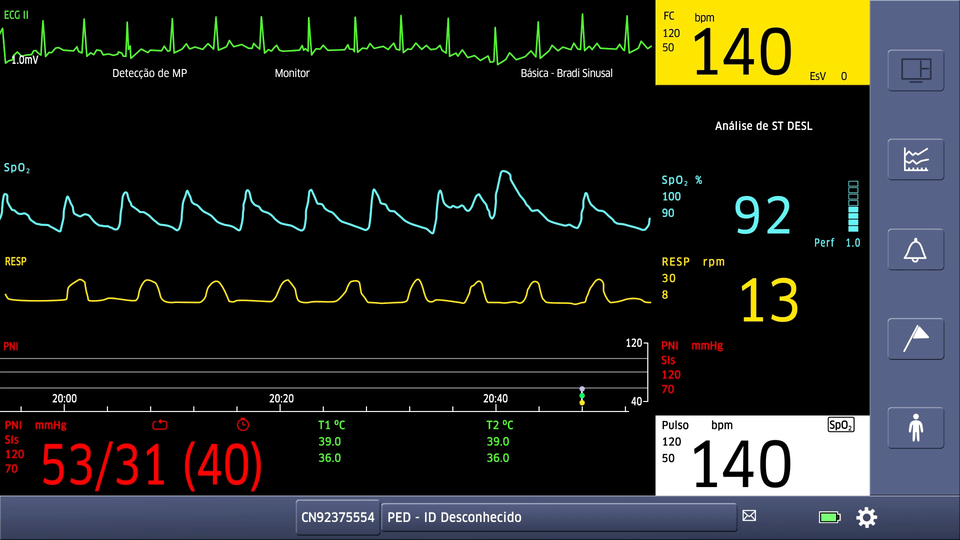Click the PNI interval timer icon

point(243,424)
